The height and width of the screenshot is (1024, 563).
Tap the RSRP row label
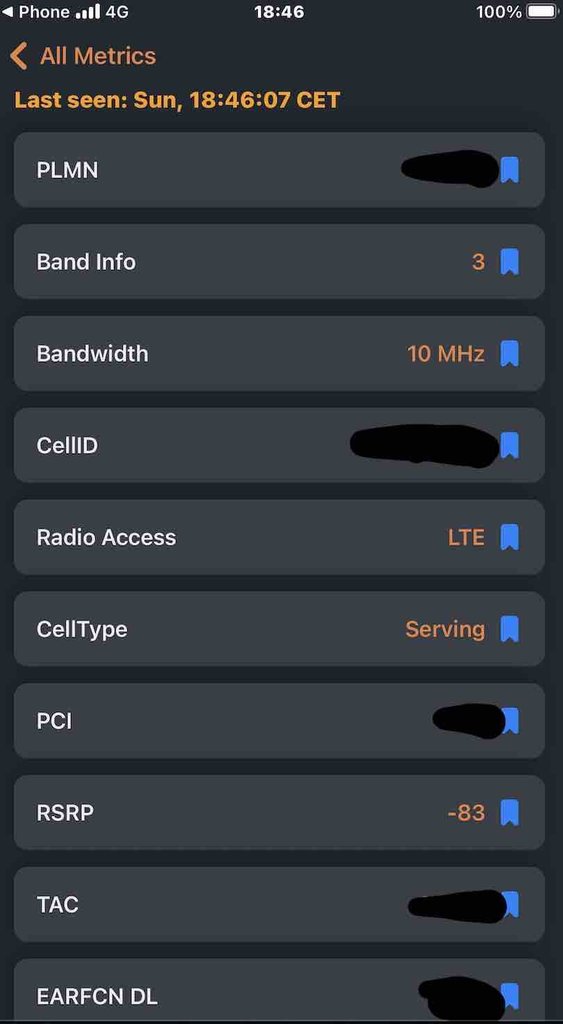click(x=65, y=813)
